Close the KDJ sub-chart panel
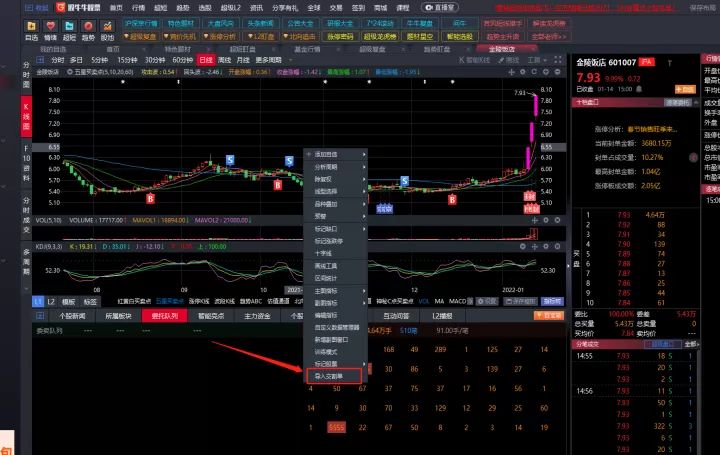Image resolution: width=720 pixels, height=455 pixels. [x=557, y=247]
